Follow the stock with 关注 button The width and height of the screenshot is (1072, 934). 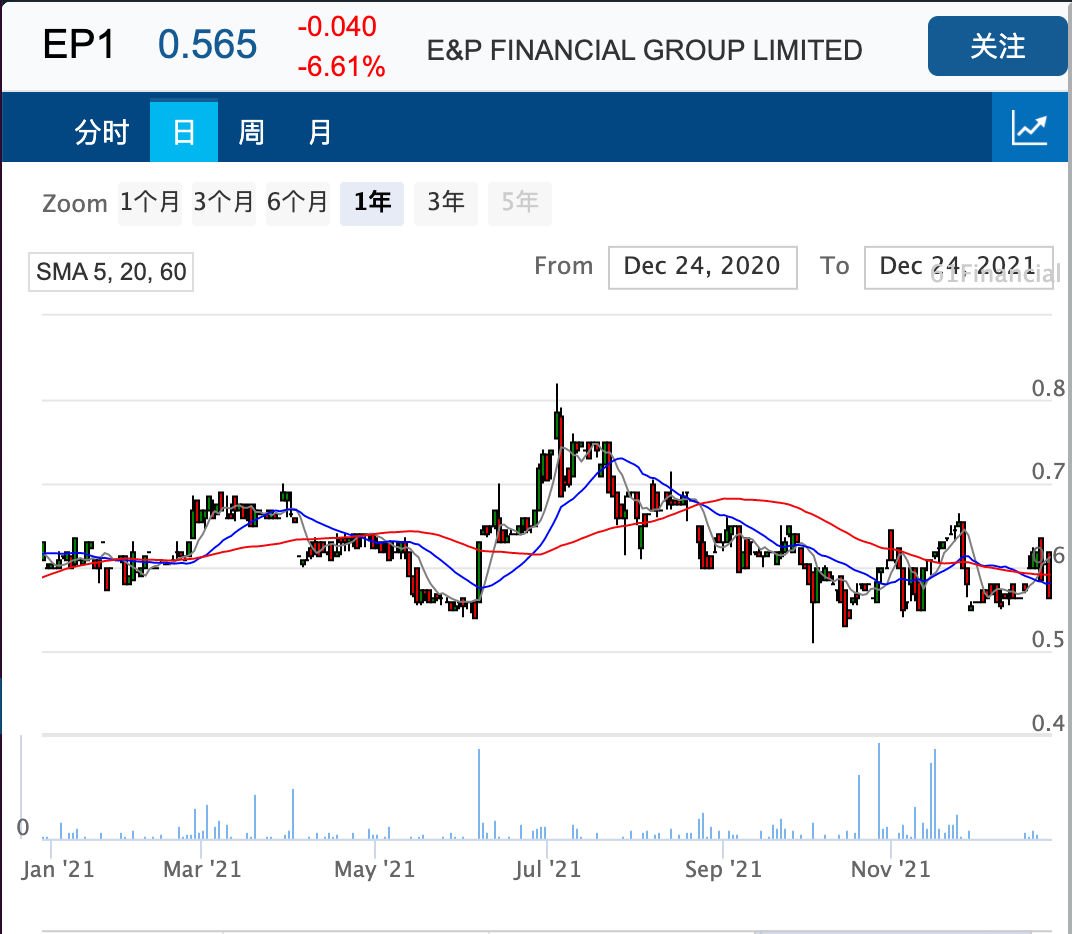pos(997,46)
